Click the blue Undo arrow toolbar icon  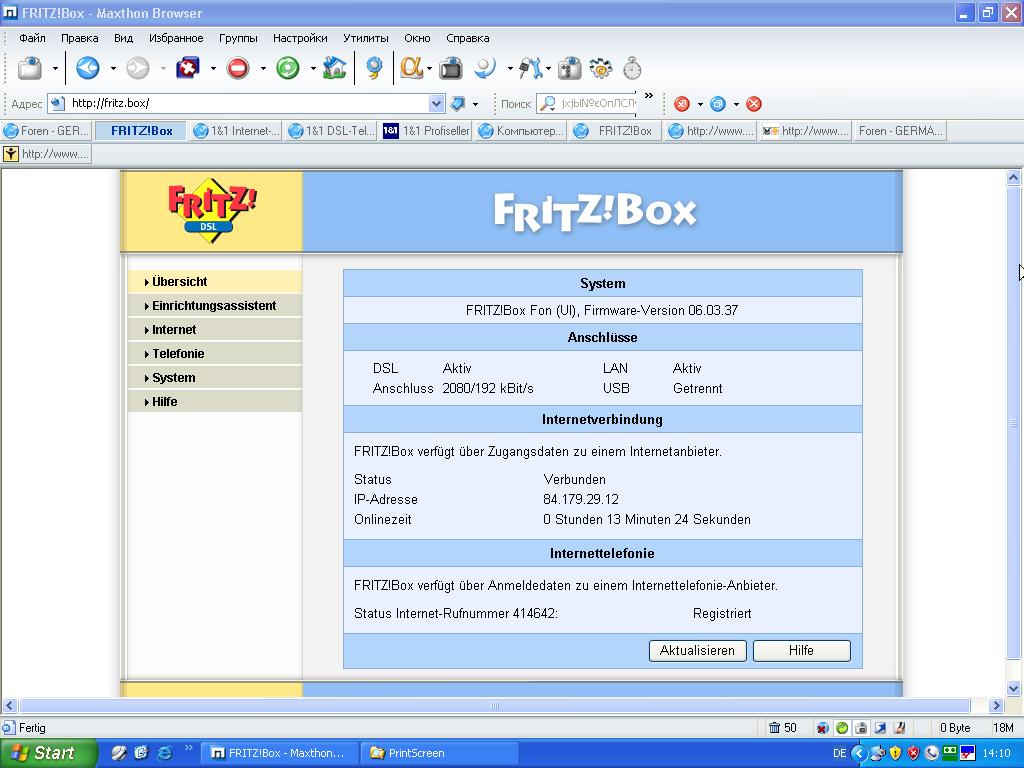click(x=485, y=68)
